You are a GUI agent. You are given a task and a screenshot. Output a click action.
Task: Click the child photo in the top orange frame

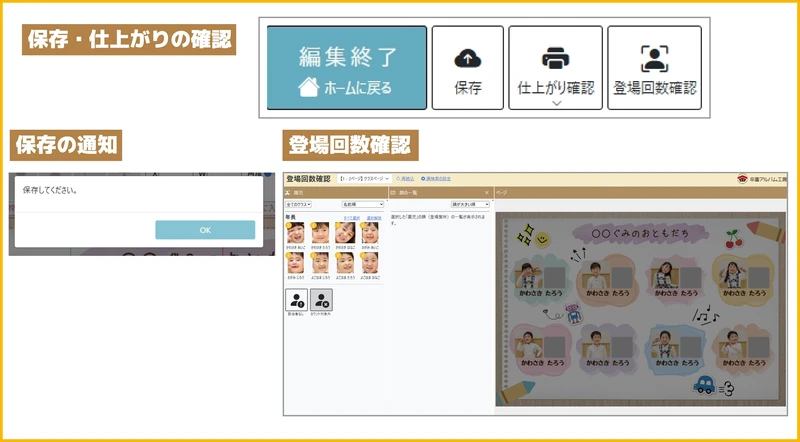click(x=595, y=276)
